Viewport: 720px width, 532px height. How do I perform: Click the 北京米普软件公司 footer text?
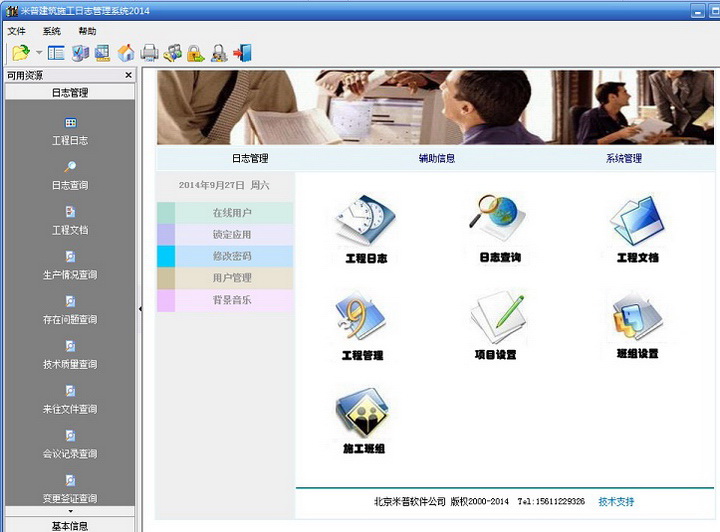410,502
